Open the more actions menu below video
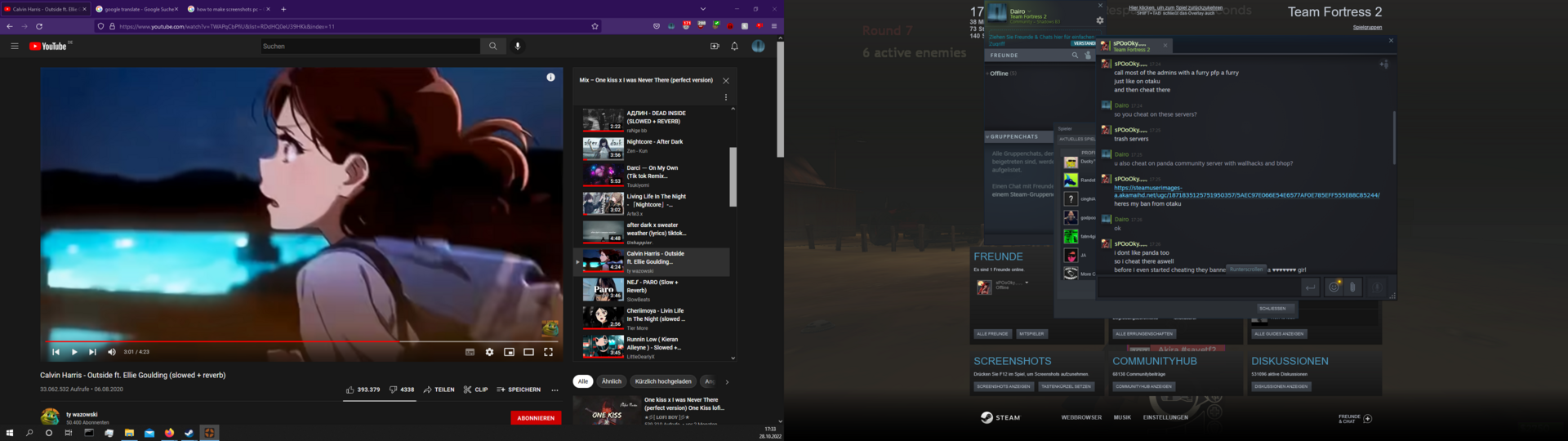 (555, 390)
